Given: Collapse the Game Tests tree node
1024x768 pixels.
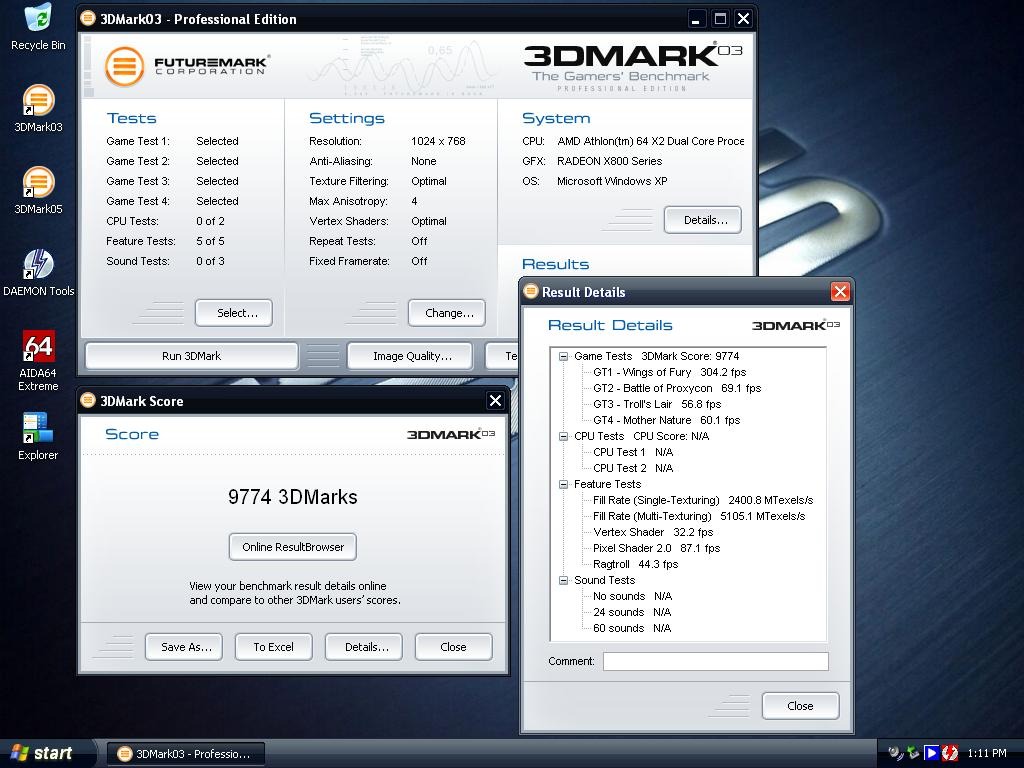Looking at the screenshot, I should (563, 357).
